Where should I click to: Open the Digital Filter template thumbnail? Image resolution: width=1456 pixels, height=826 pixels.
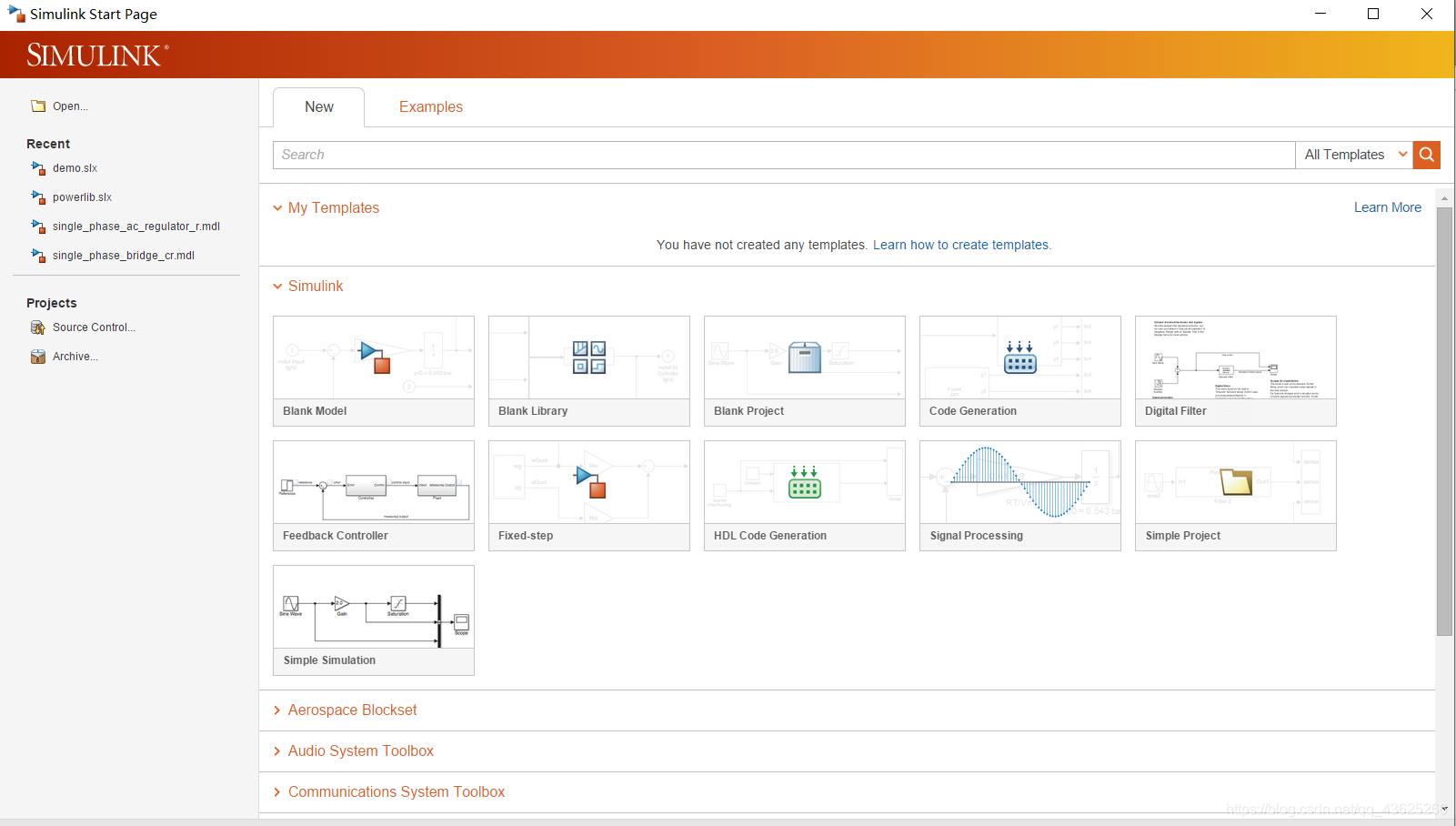point(1236,358)
